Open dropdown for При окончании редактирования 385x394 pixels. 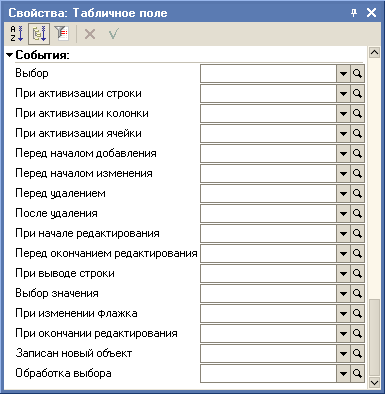343,334
